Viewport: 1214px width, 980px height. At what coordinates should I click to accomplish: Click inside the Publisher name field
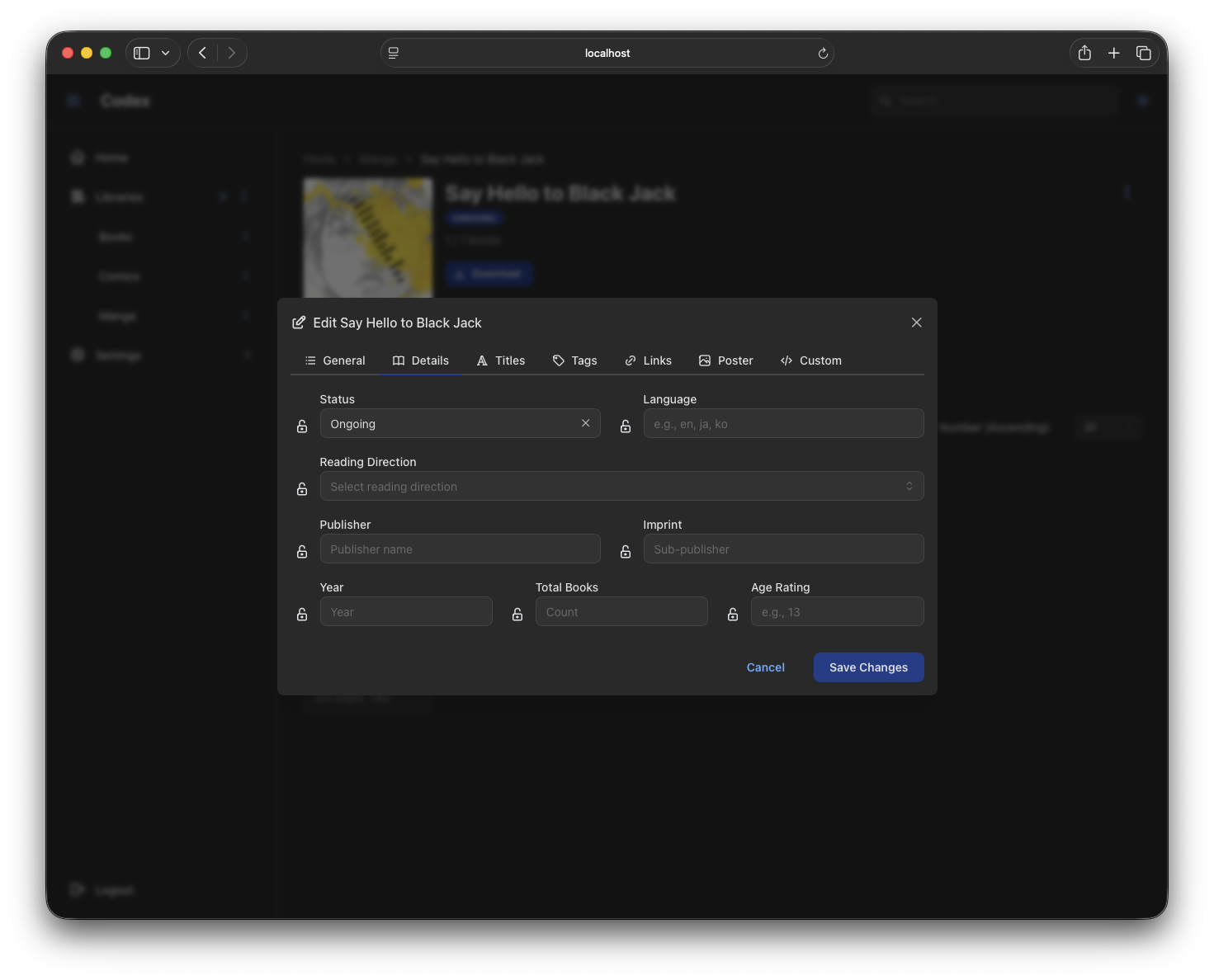460,549
